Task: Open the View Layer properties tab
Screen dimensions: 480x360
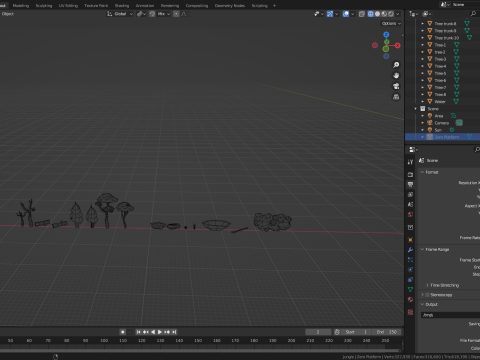Action: pyautogui.click(x=410, y=194)
